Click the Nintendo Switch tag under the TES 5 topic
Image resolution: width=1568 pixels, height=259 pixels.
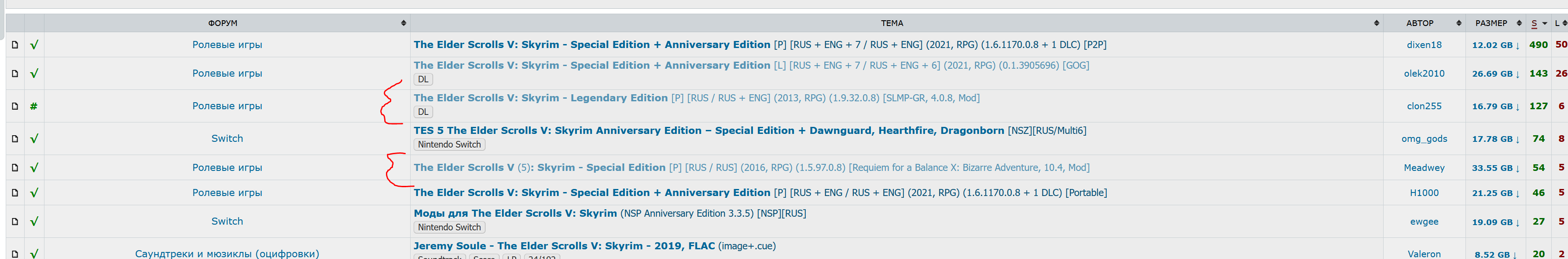coord(449,144)
